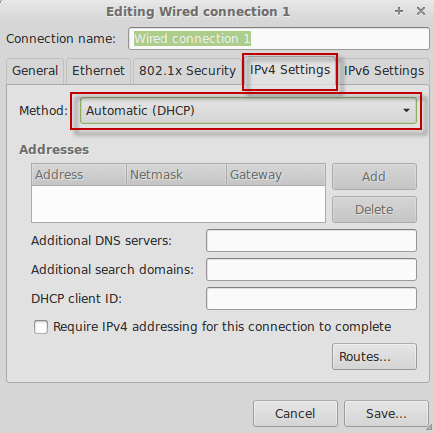Select the 802.1x Security tab

click(x=187, y=71)
